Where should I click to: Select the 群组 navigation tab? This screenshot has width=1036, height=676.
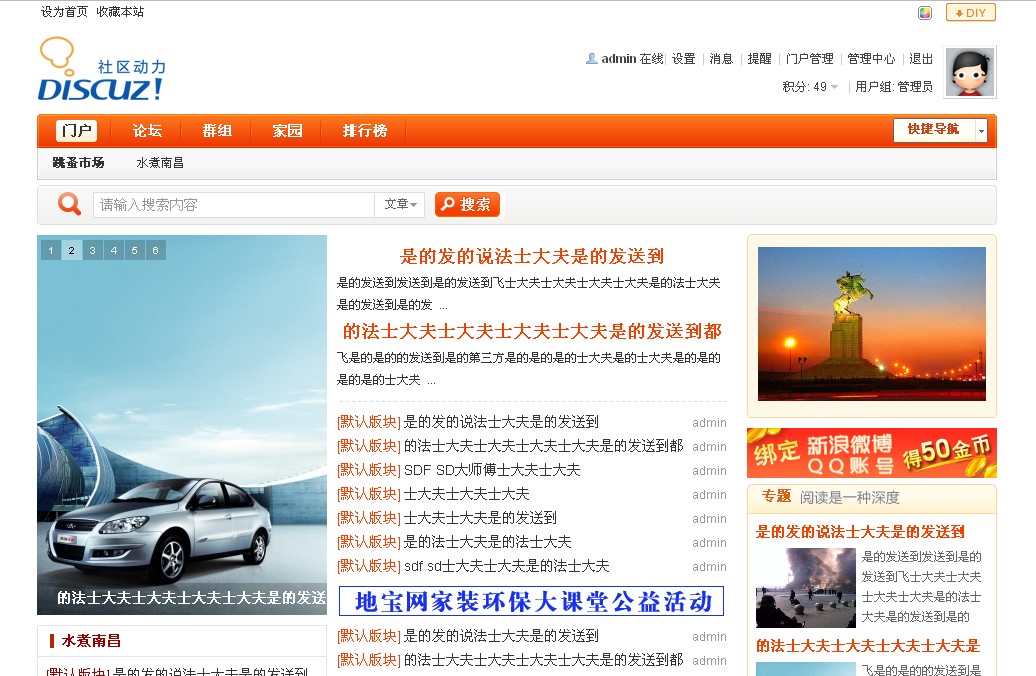(x=217, y=130)
